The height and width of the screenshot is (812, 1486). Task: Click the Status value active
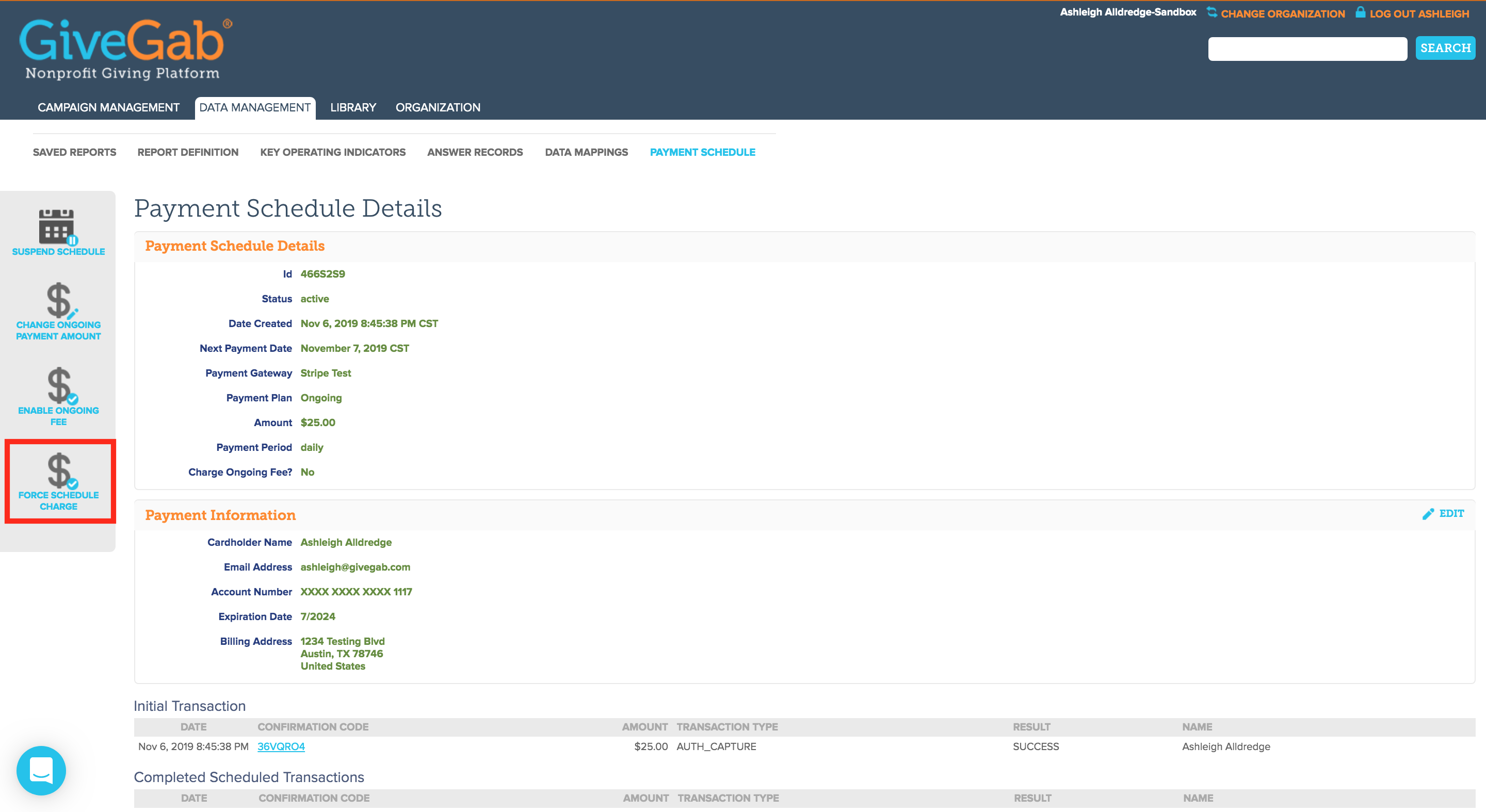pyautogui.click(x=314, y=299)
